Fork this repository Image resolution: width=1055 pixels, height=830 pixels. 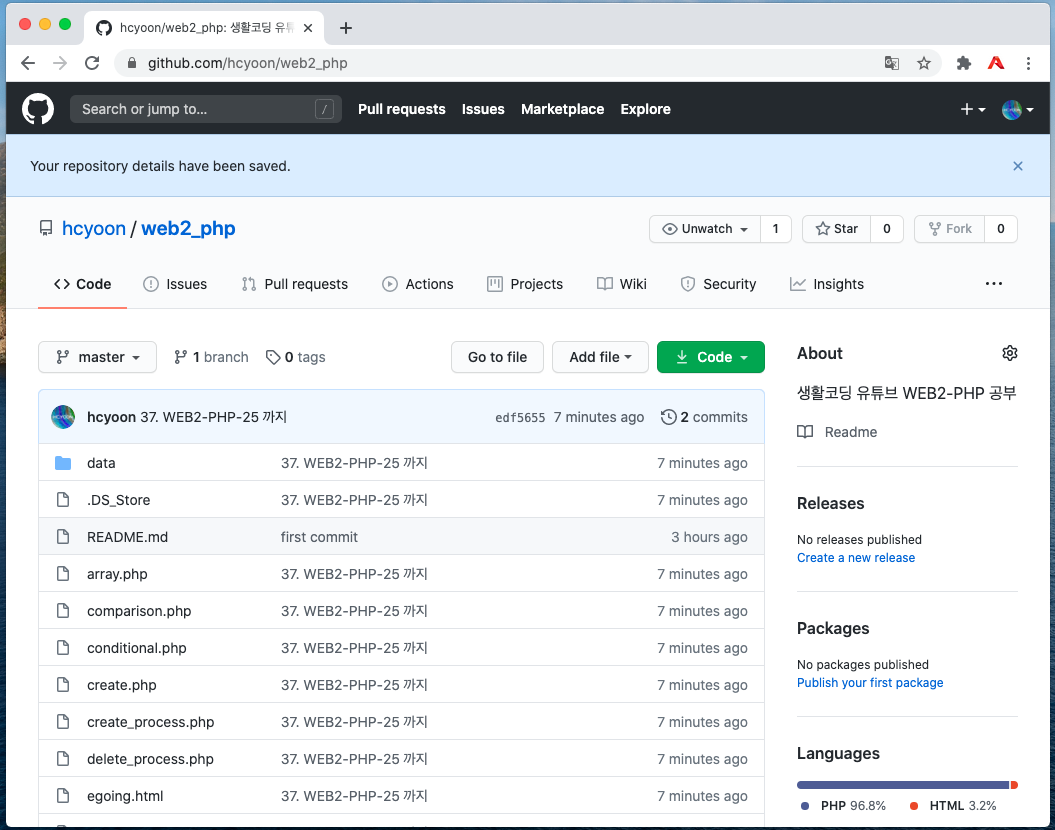(x=949, y=229)
